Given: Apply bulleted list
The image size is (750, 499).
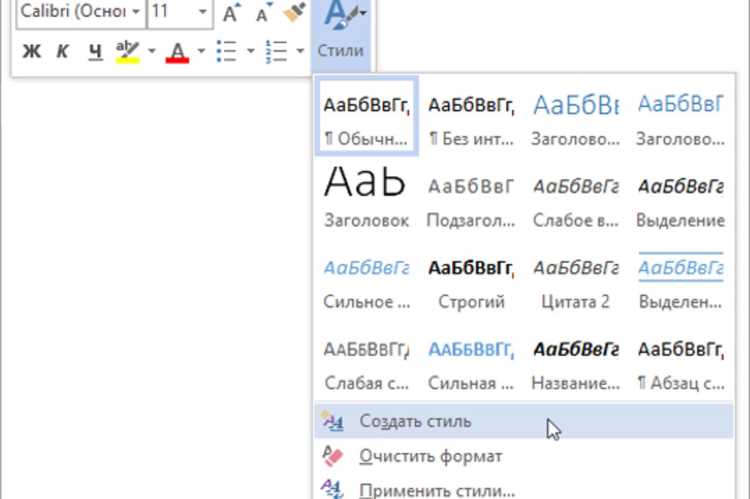Looking at the screenshot, I should point(226,51).
